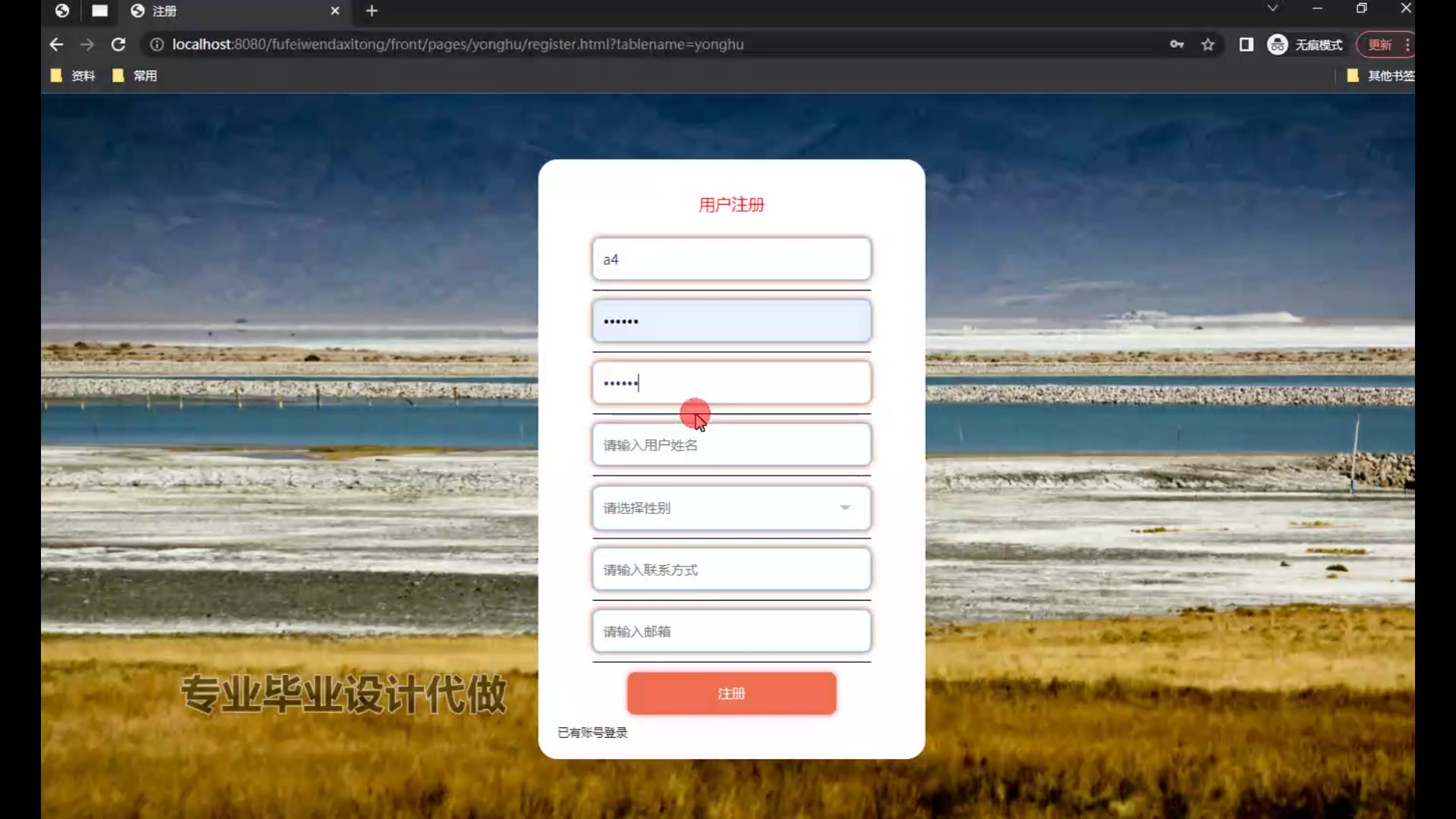This screenshot has height=819, width=1456.
Task: Expand the gender selection dropdown
Action: coord(731,508)
